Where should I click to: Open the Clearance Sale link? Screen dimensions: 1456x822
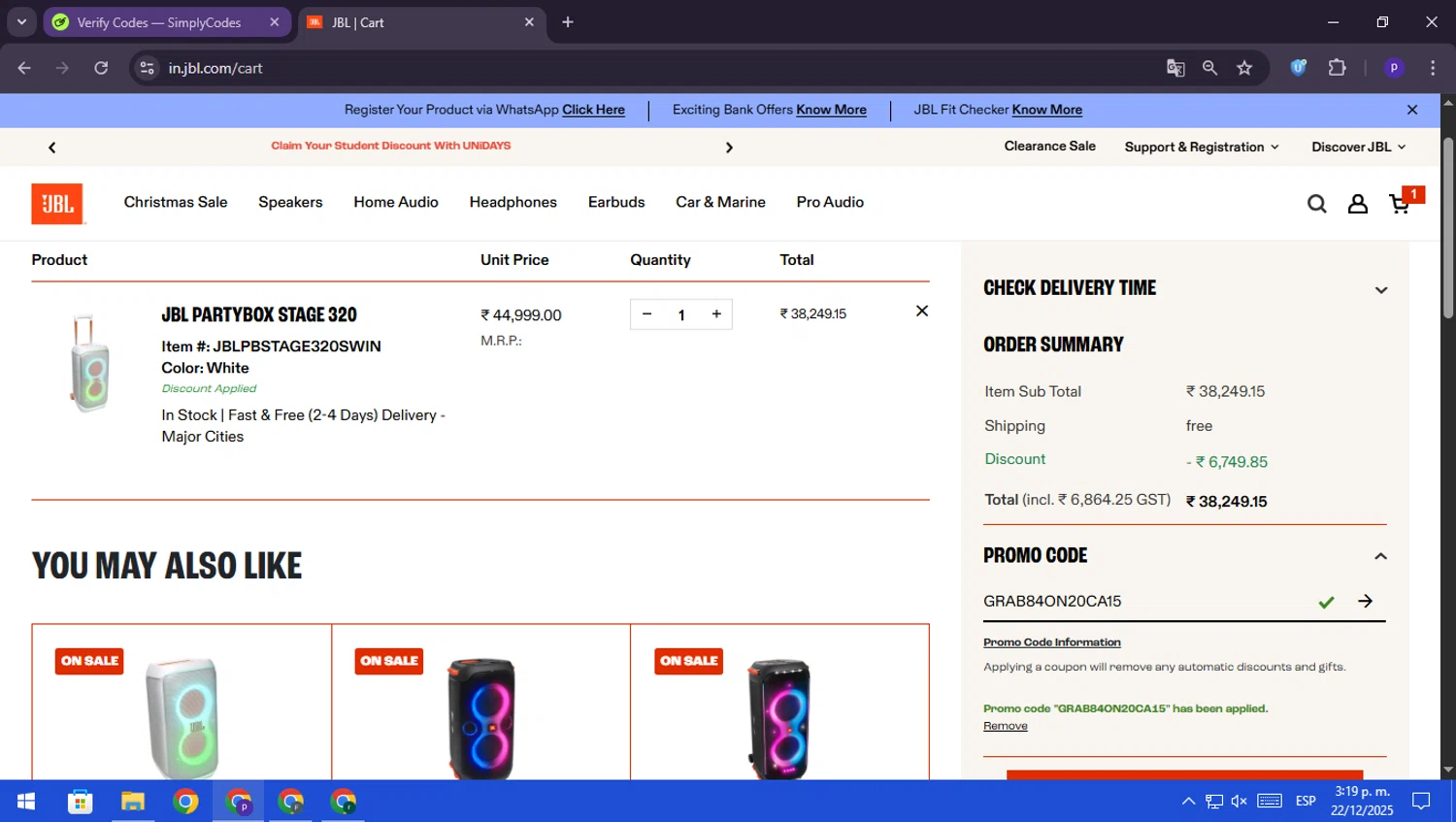(1049, 147)
